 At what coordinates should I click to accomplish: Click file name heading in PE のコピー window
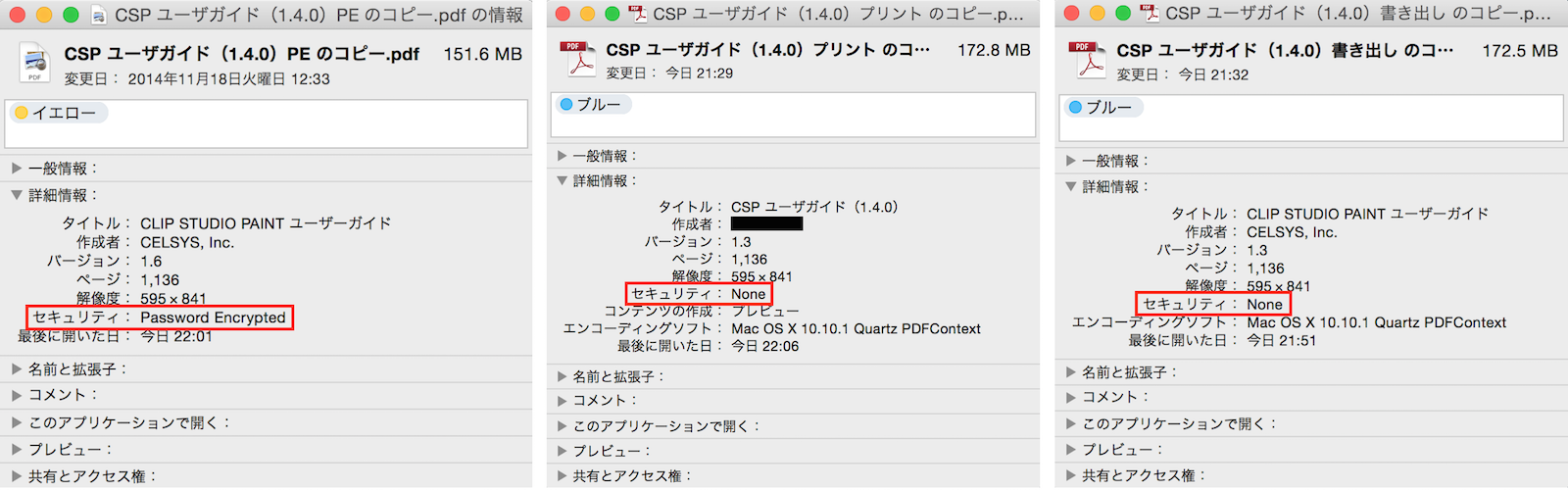point(241,55)
